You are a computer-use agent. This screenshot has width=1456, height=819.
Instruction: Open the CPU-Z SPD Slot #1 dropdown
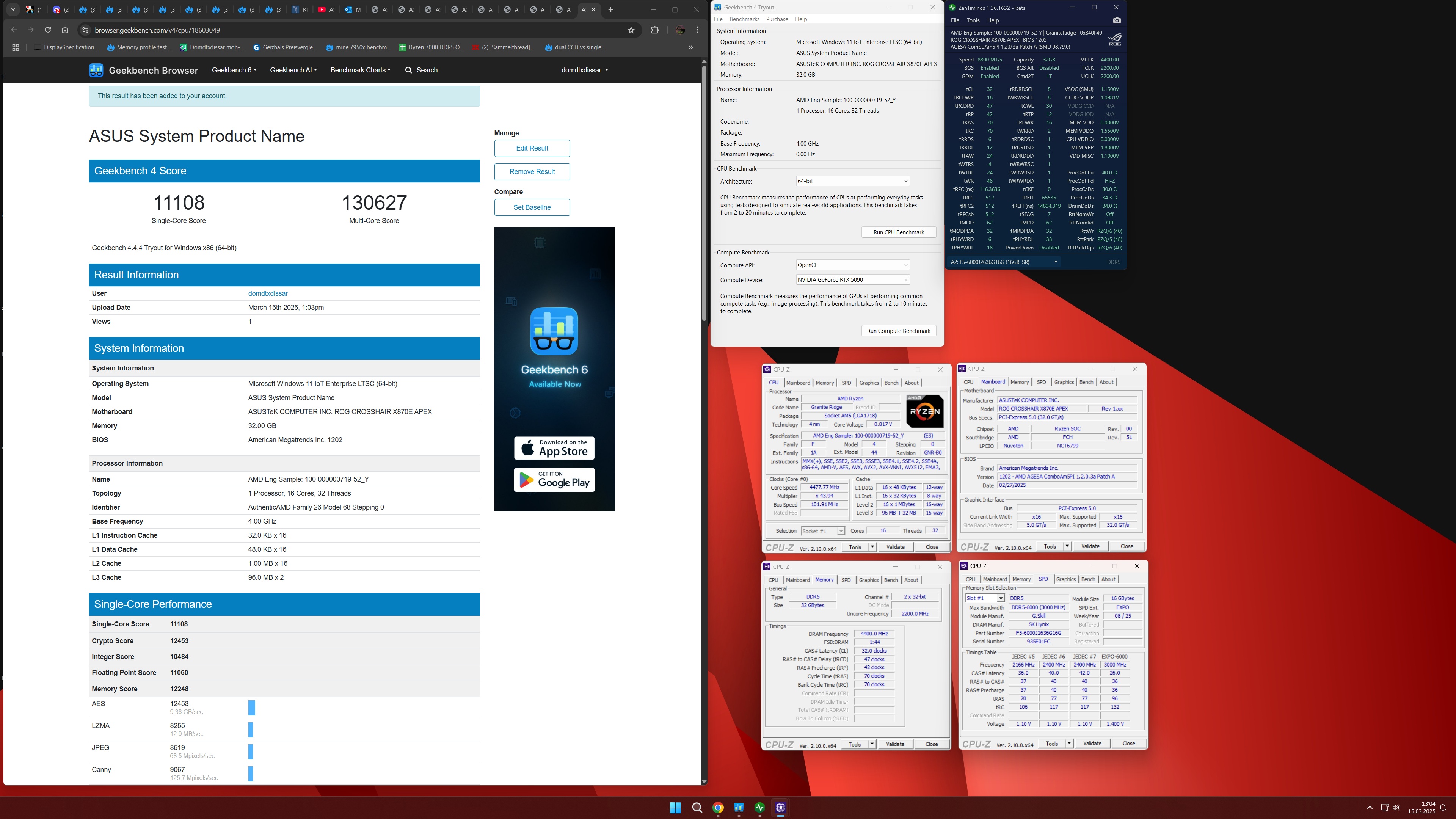tap(985, 598)
